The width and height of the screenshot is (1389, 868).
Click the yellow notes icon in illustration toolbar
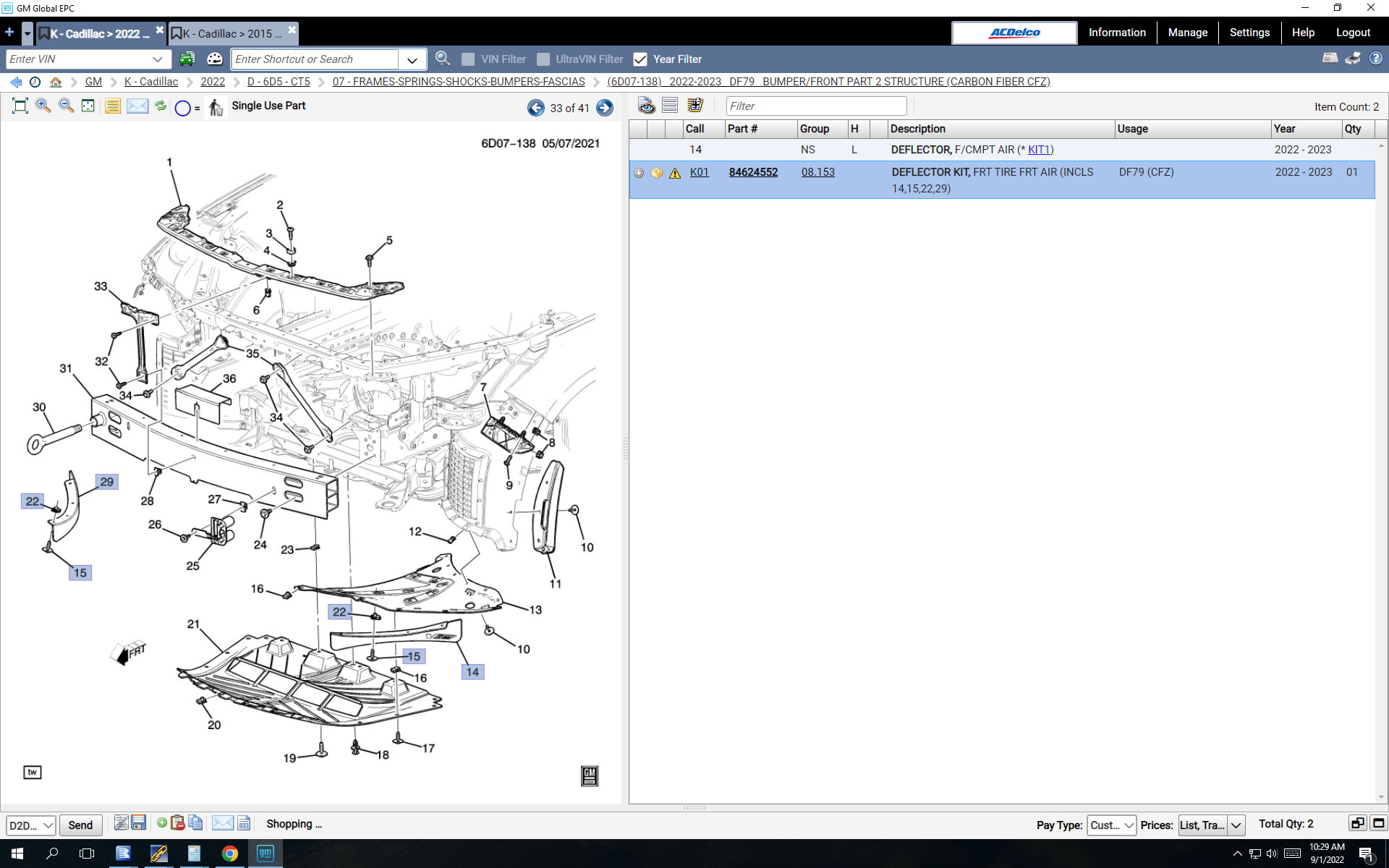point(113,106)
